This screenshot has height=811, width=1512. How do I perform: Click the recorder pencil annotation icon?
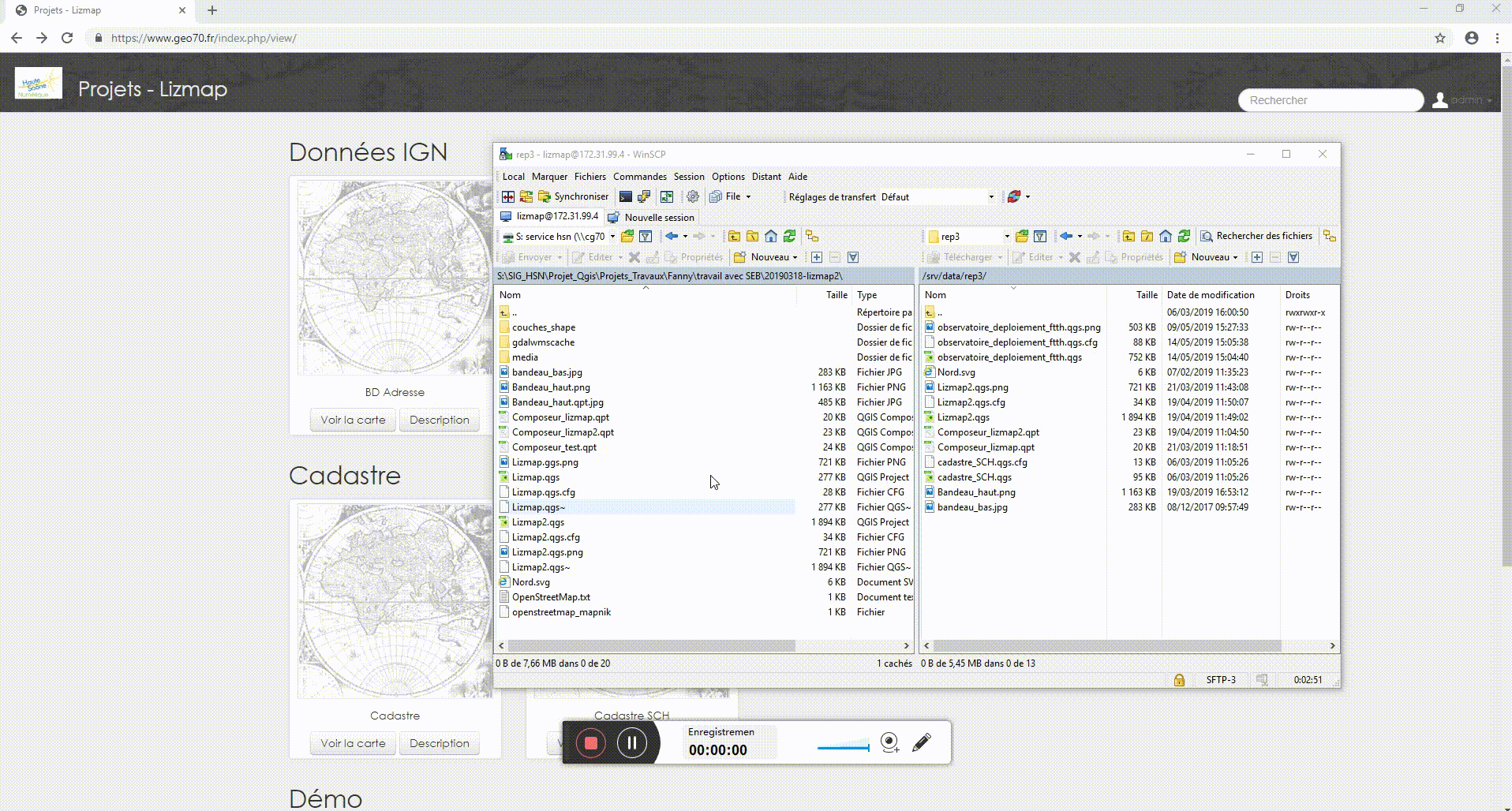tap(922, 742)
